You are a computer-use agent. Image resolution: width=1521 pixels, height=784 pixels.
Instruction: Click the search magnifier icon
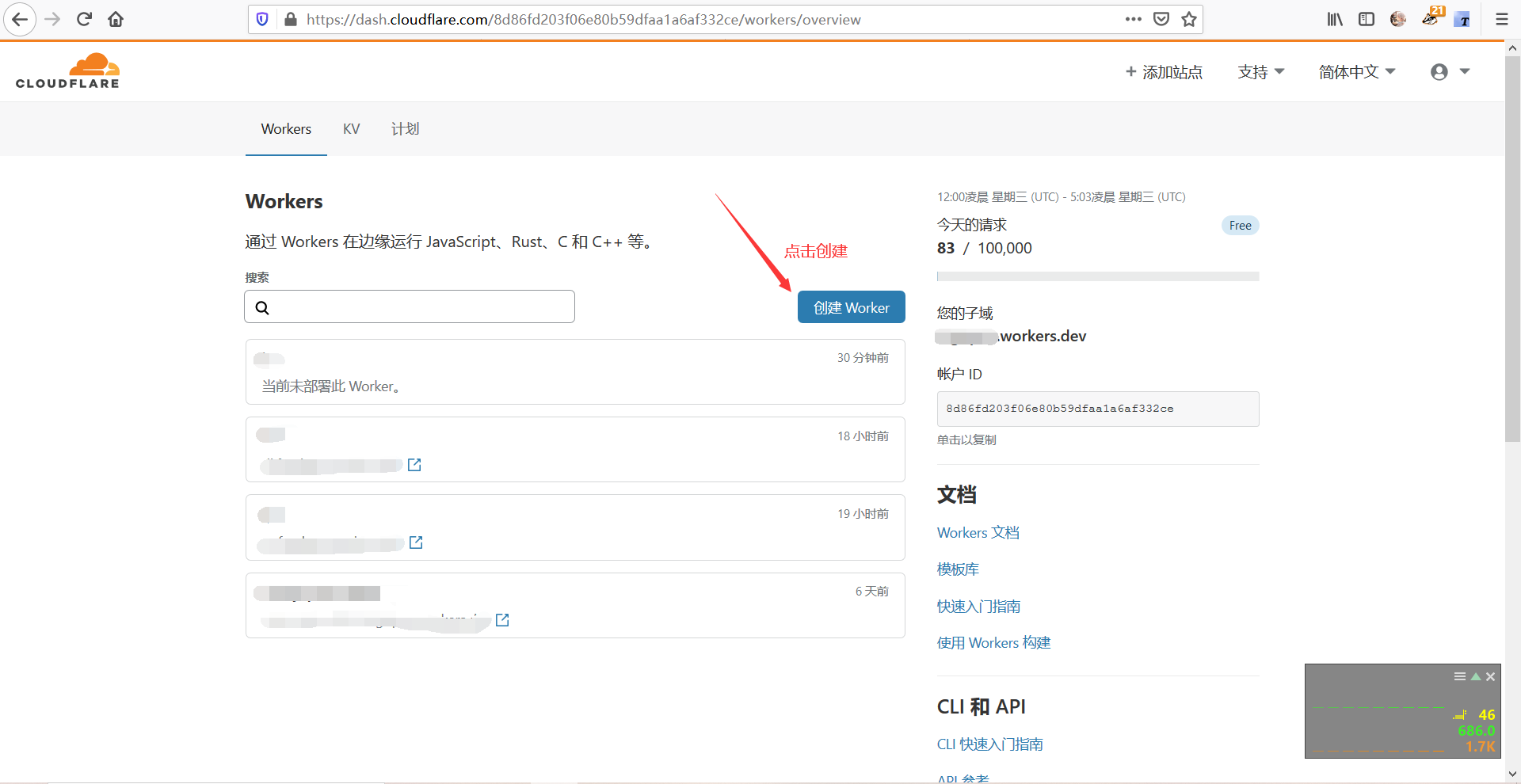coord(262,307)
